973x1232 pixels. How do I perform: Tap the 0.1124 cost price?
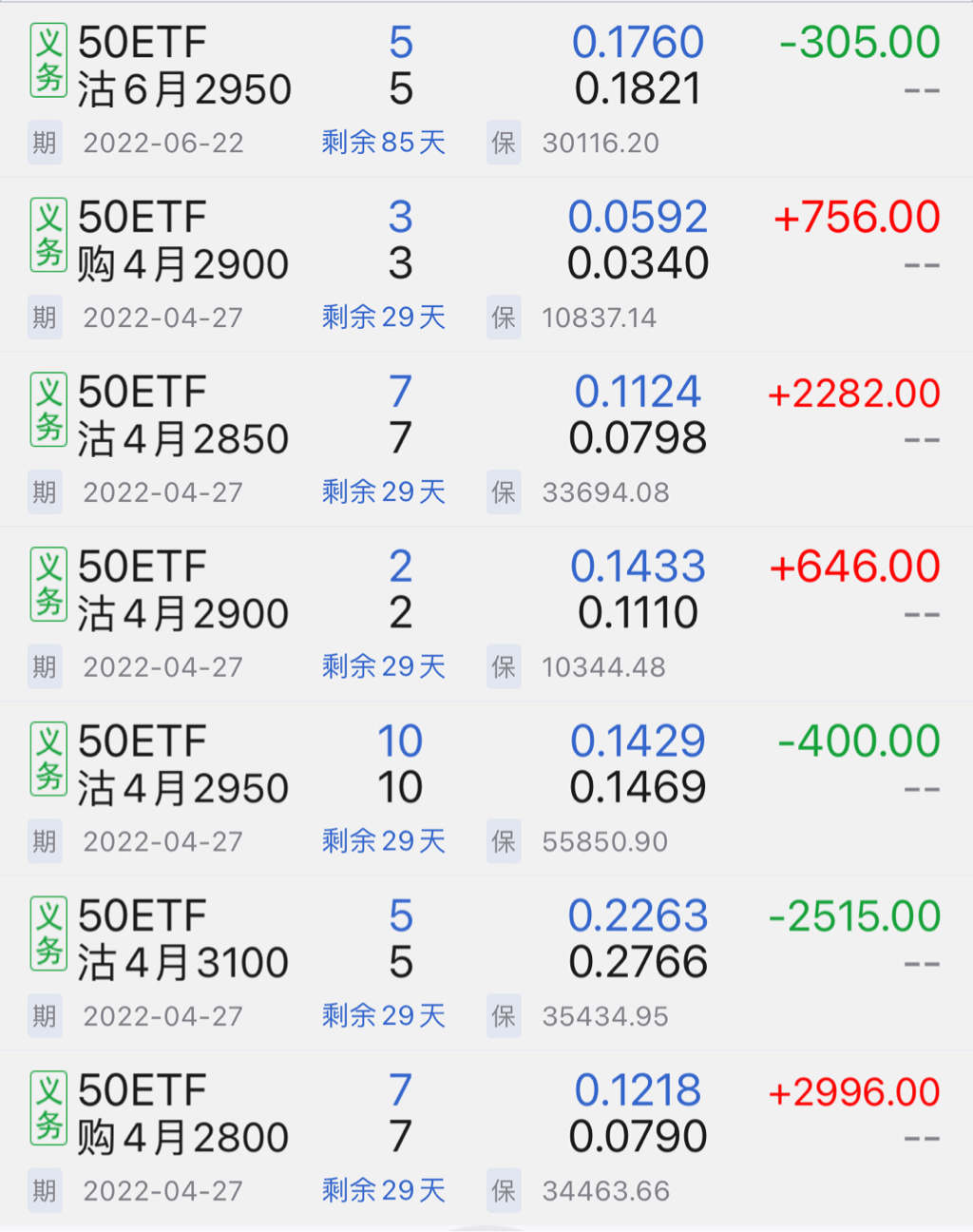pos(638,392)
